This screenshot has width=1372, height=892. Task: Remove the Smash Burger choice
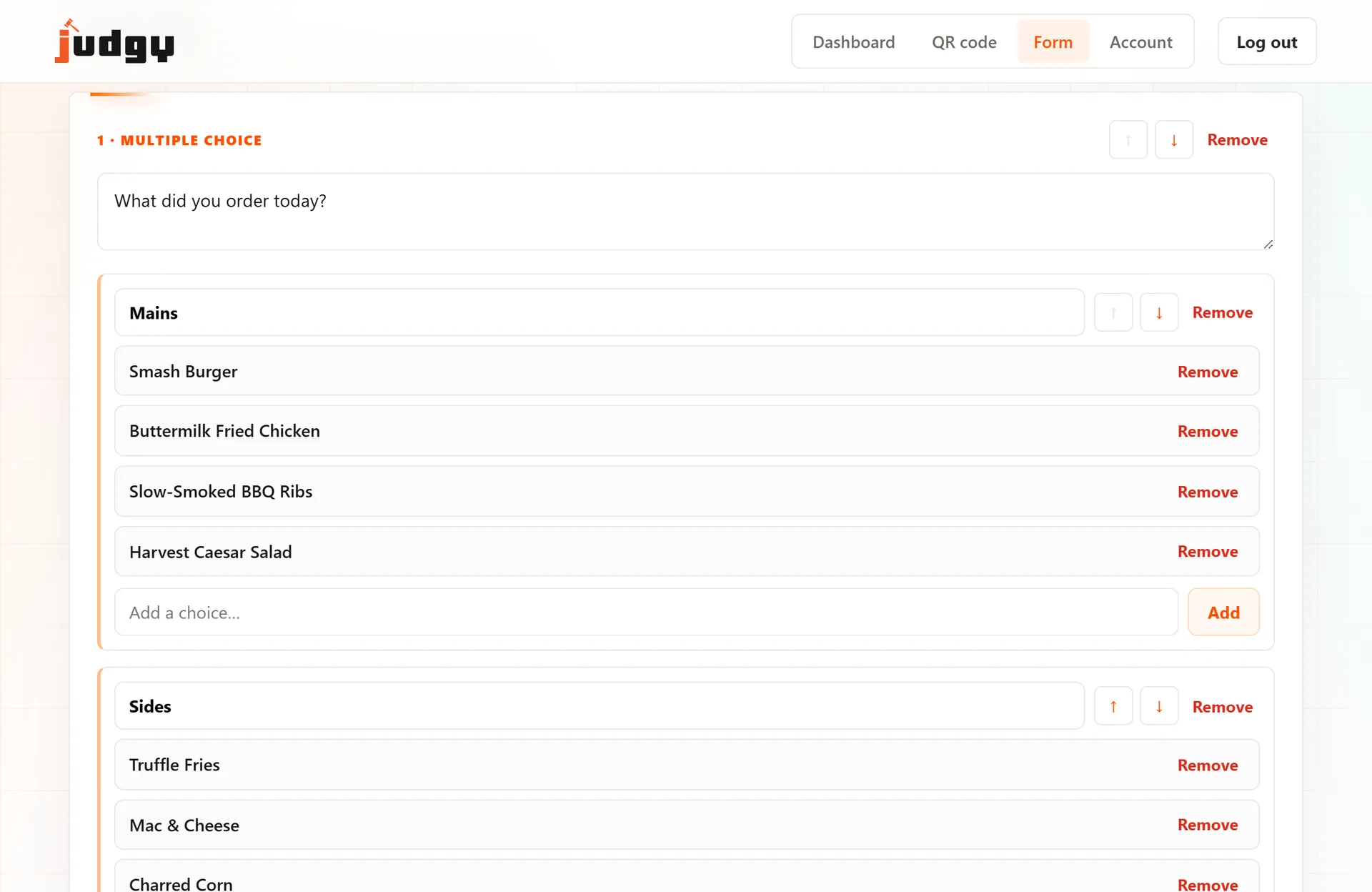point(1208,372)
